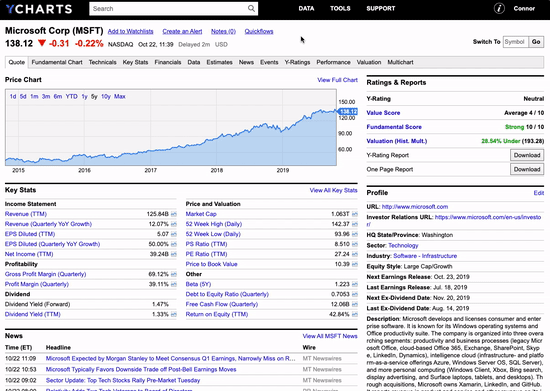Select the Max chart range
The image size is (550, 391).
point(120,96)
